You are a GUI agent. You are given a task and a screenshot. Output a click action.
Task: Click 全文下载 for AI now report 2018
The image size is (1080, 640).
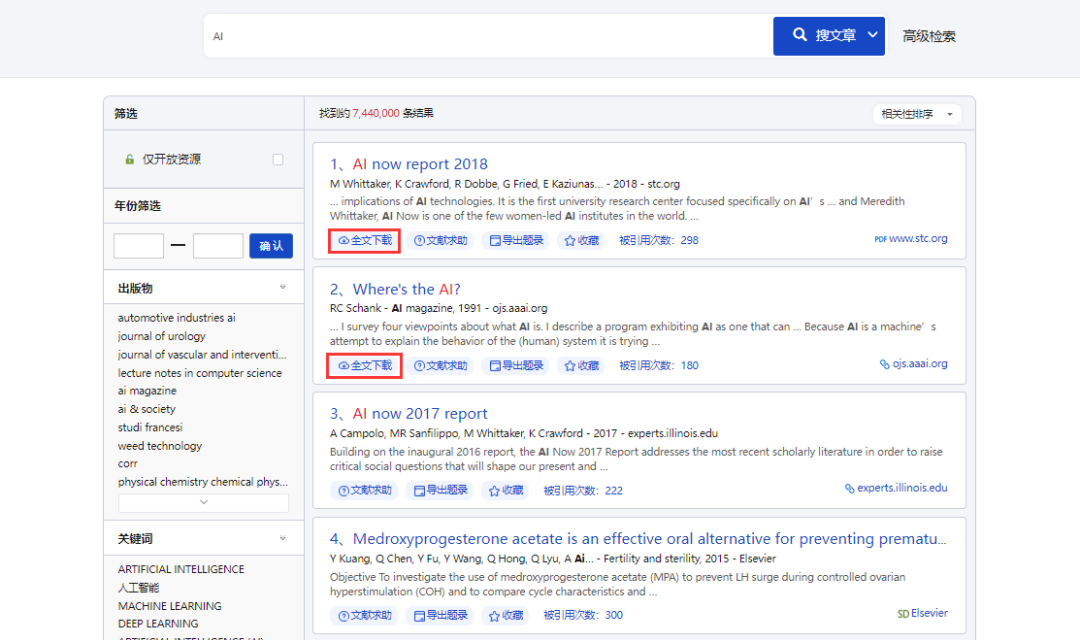coord(365,240)
